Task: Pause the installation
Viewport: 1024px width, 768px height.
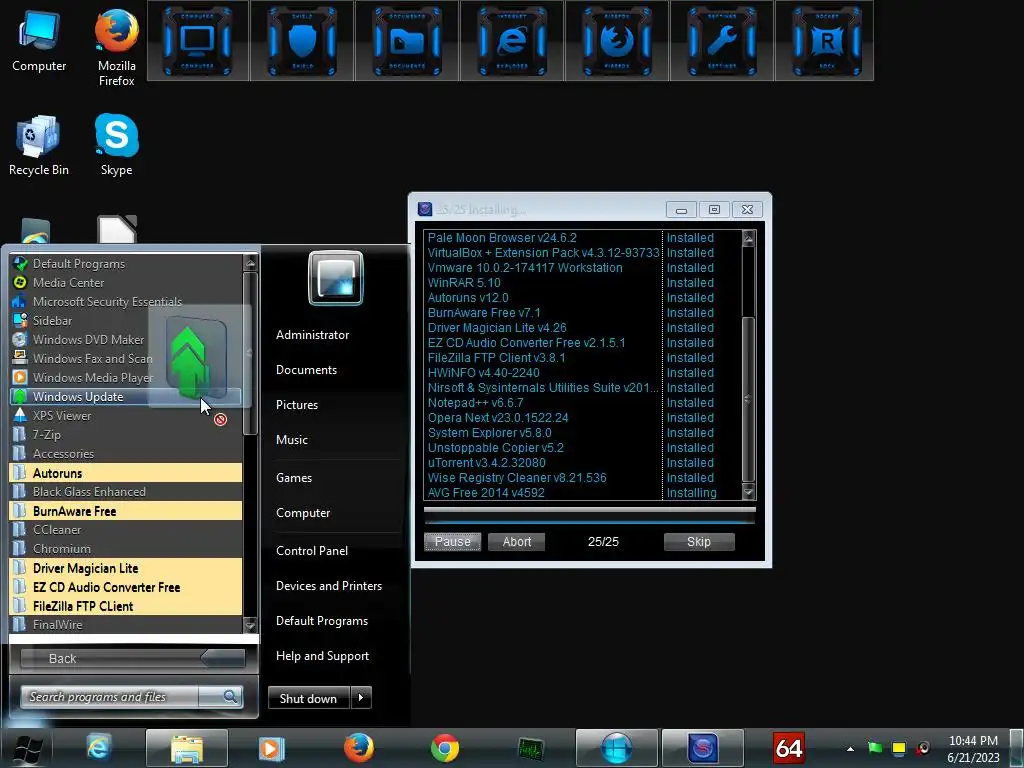Action: click(x=453, y=541)
